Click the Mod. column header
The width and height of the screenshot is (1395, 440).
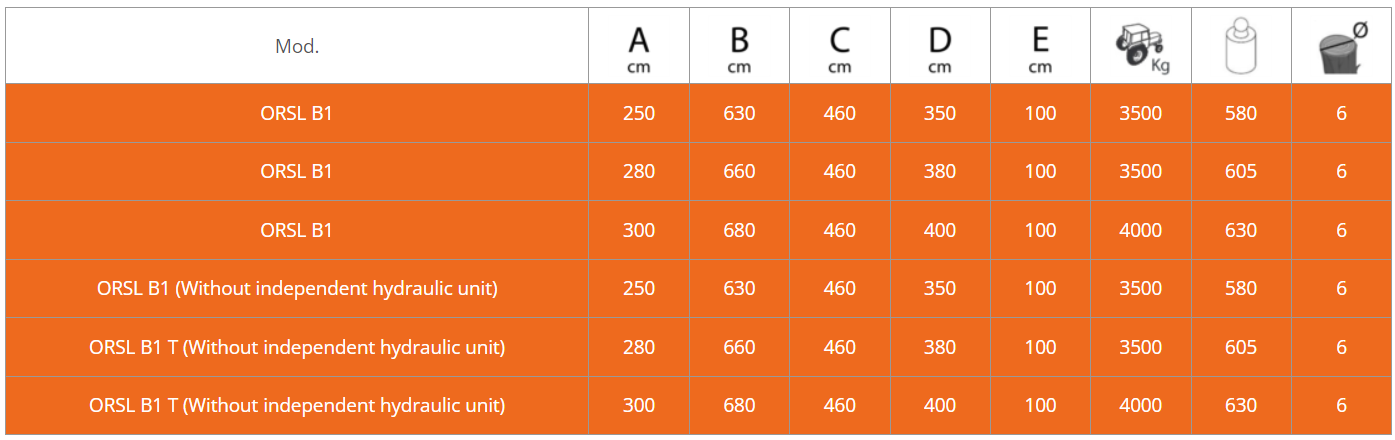pos(297,46)
